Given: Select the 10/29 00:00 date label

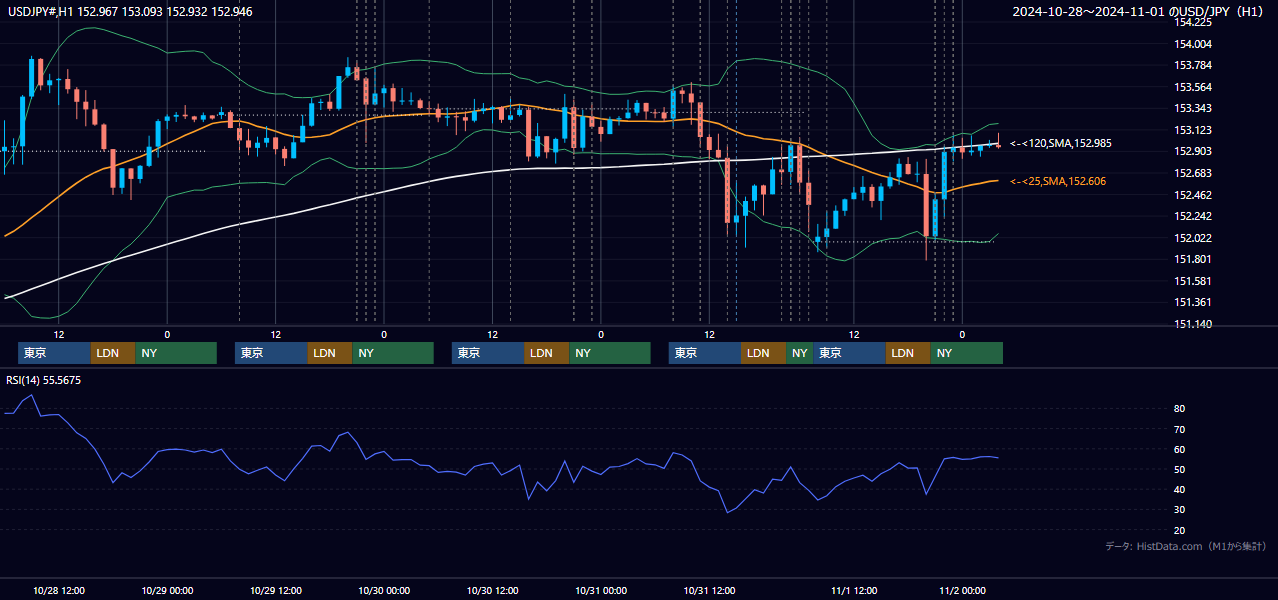Looking at the screenshot, I should click(x=167, y=591).
